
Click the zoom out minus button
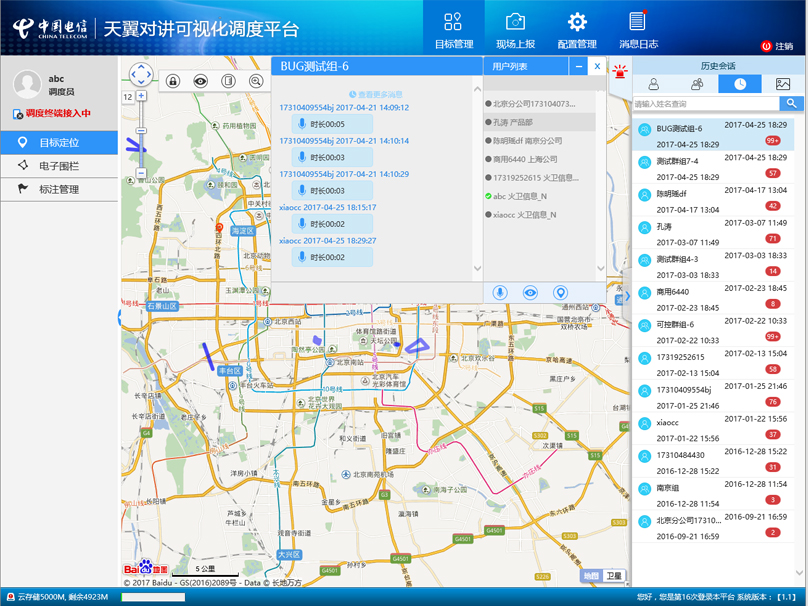point(142,173)
